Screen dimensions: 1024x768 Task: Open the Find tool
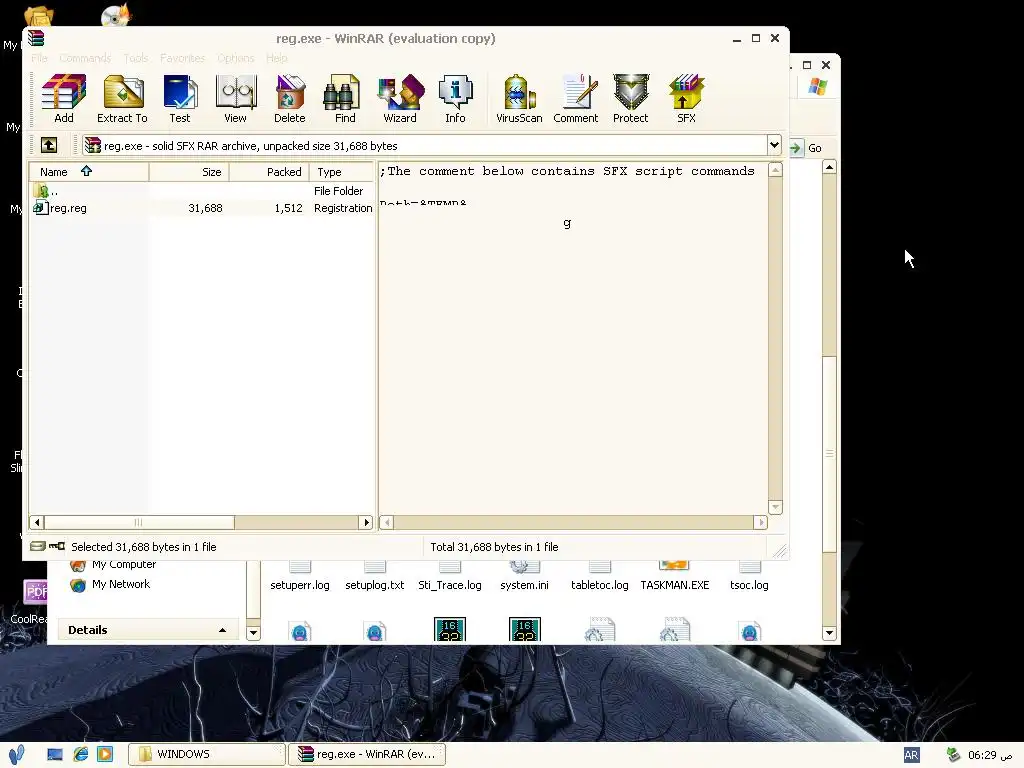click(x=345, y=99)
